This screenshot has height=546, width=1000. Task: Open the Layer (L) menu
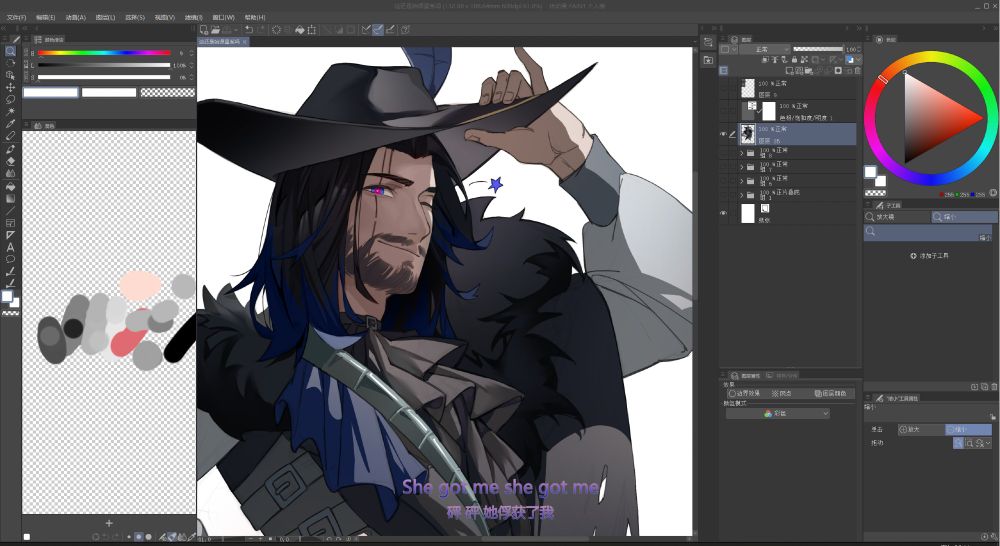[105, 17]
